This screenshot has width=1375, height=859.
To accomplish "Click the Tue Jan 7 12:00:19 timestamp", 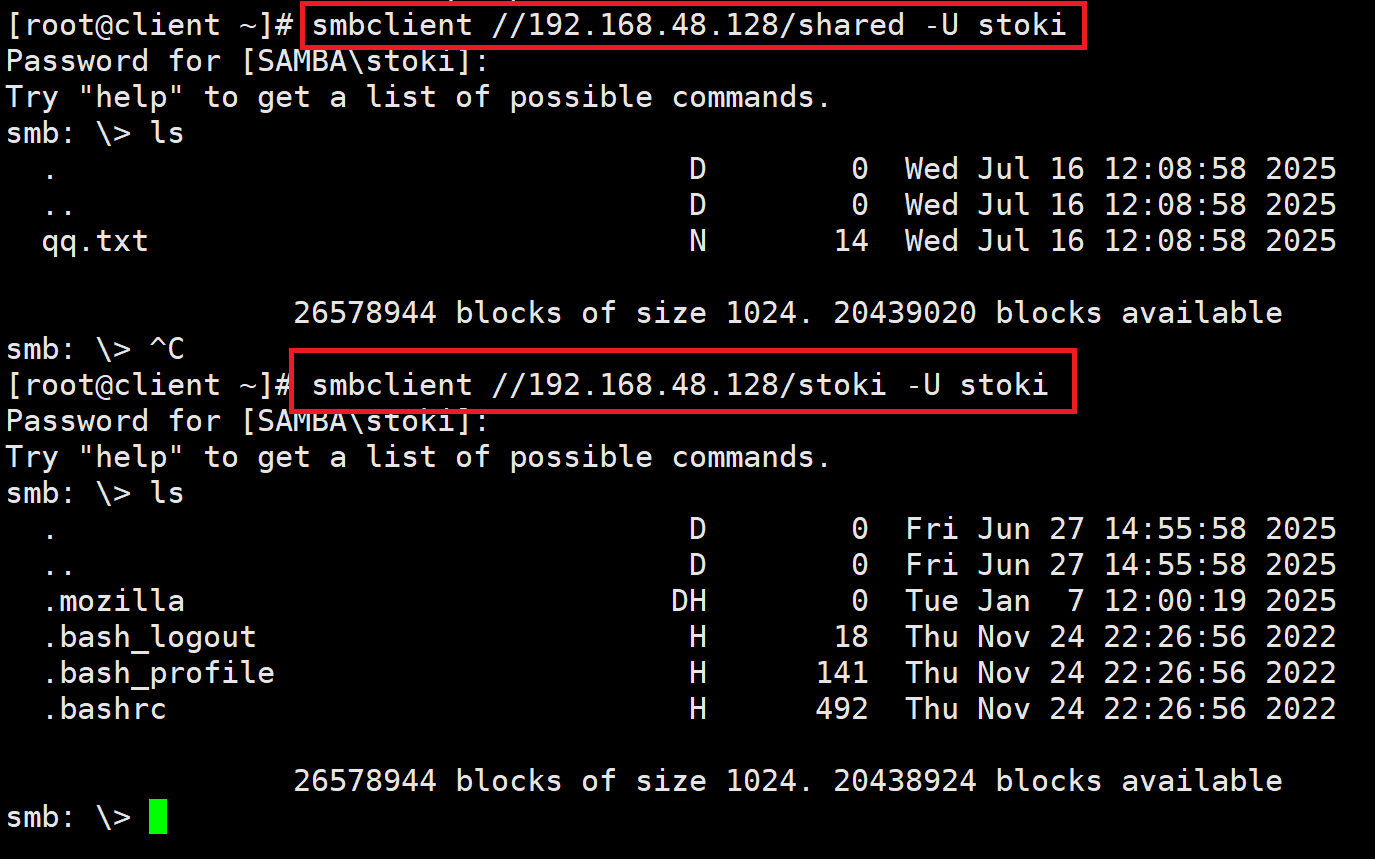I will pyautogui.click(x=1120, y=601).
